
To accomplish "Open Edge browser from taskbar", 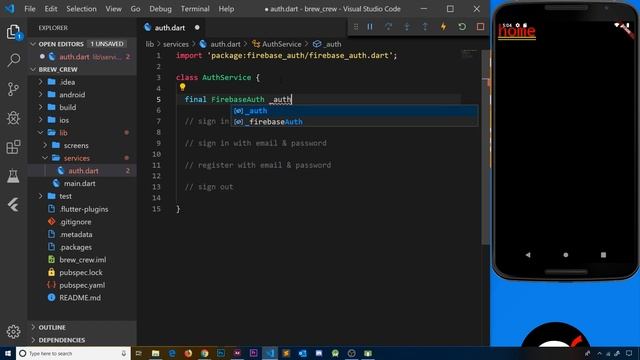I will pos(172,353).
